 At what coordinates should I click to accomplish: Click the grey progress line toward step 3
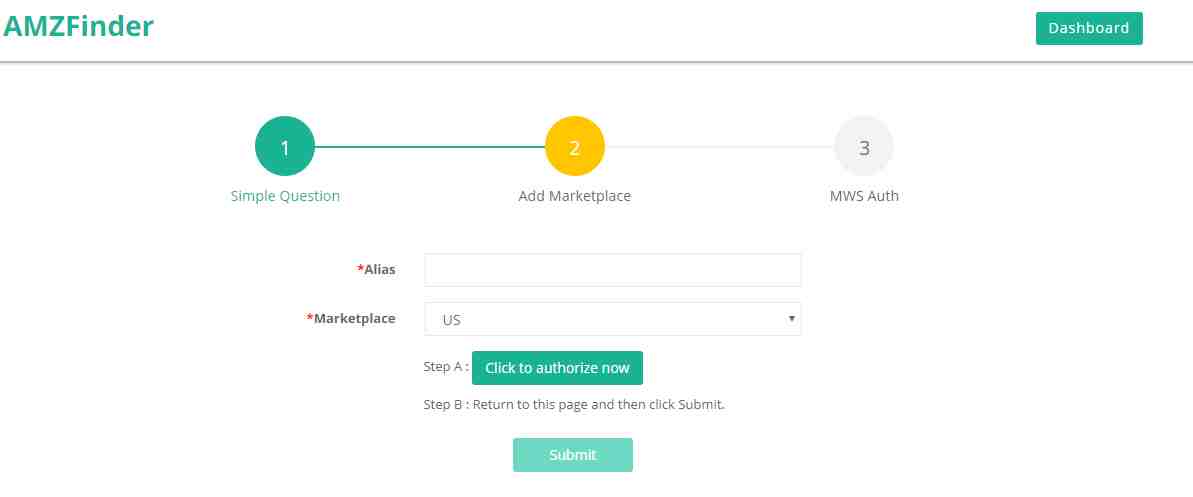719,146
